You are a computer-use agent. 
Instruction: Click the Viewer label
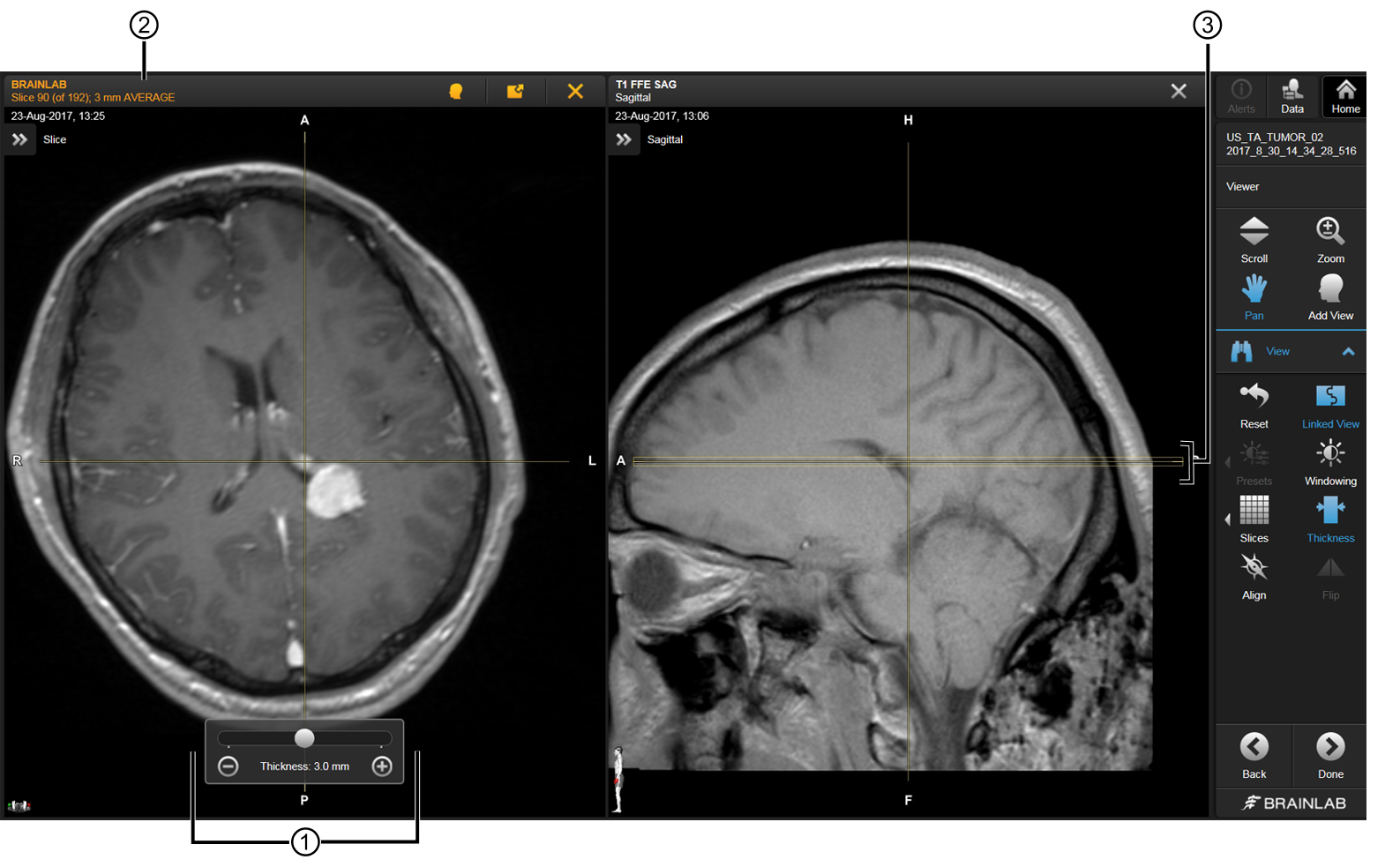click(1242, 187)
